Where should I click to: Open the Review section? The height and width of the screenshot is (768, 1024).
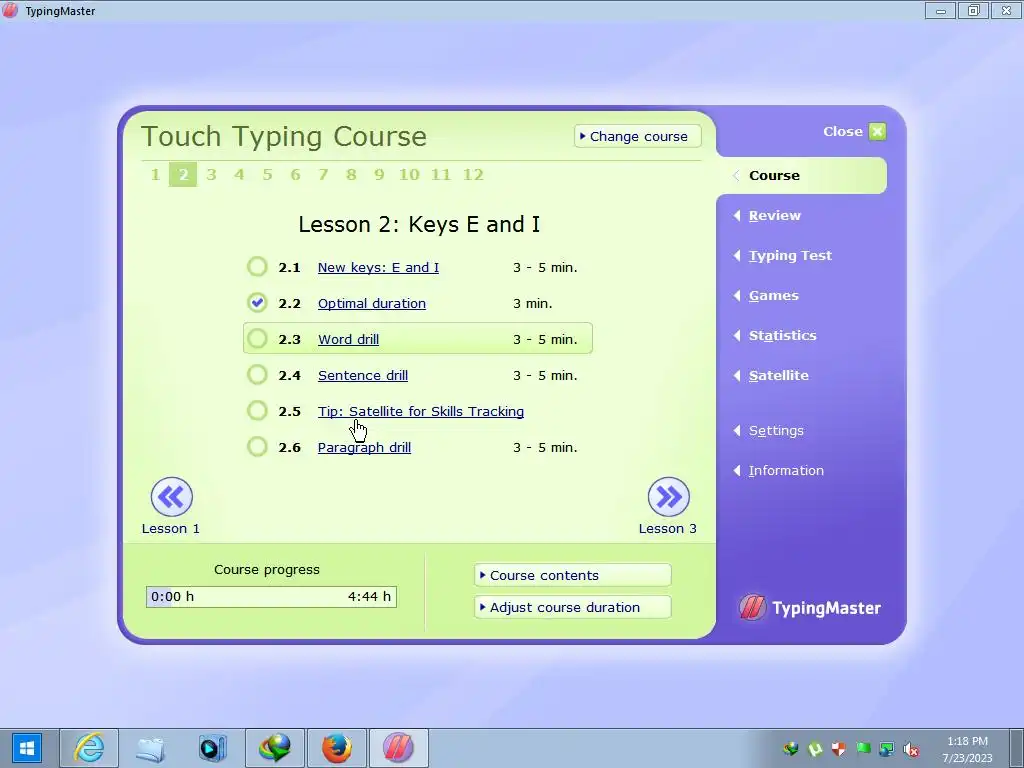775,216
